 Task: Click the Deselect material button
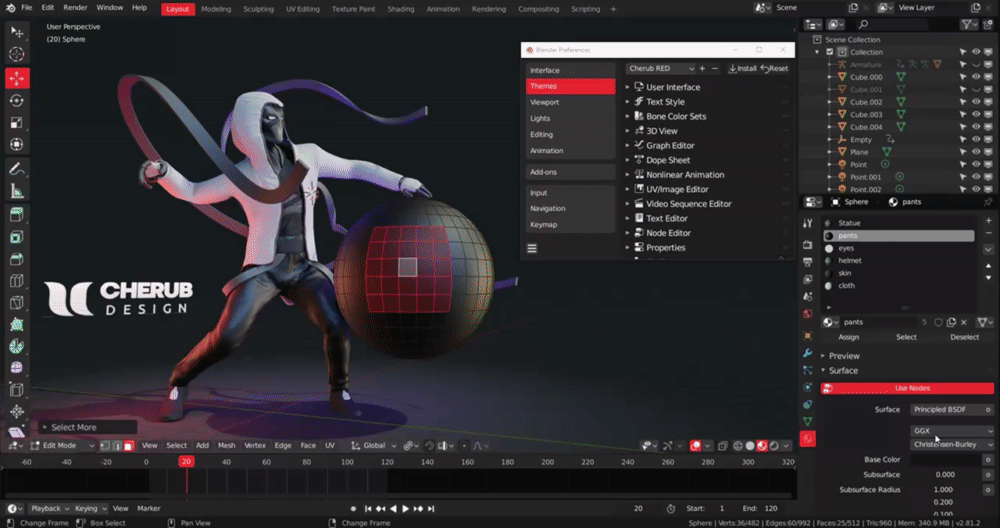coord(964,337)
